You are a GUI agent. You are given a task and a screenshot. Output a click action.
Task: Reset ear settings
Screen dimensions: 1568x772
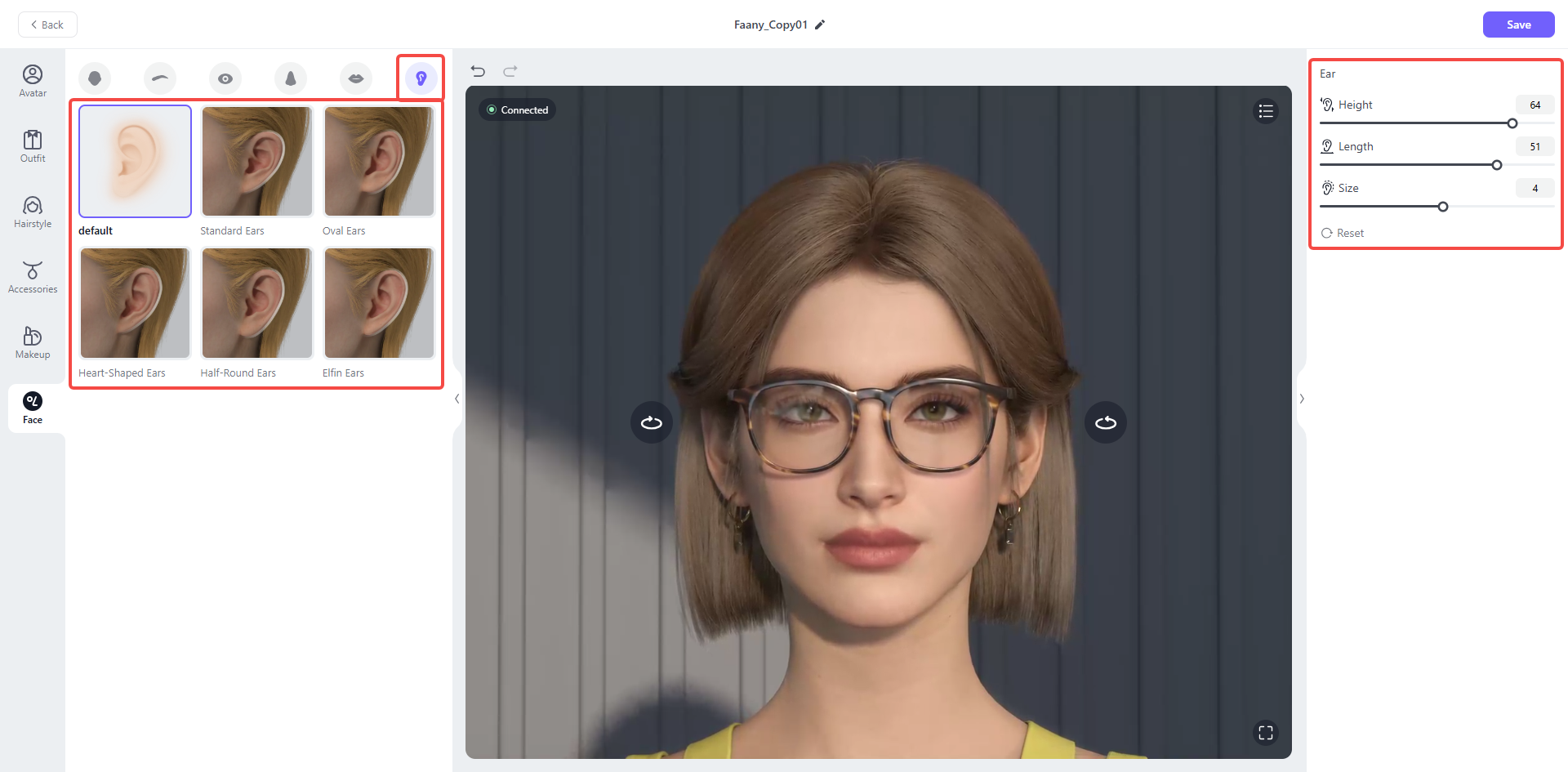pyautogui.click(x=1343, y=233)
